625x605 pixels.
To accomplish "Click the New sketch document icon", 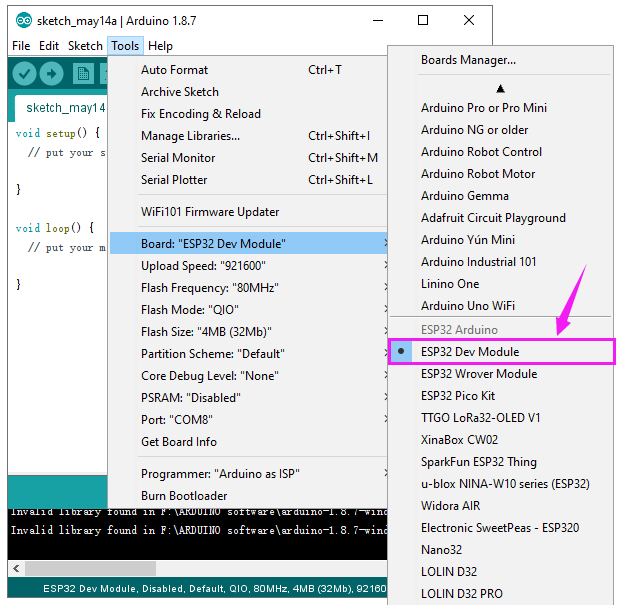I will pos(83,74).
